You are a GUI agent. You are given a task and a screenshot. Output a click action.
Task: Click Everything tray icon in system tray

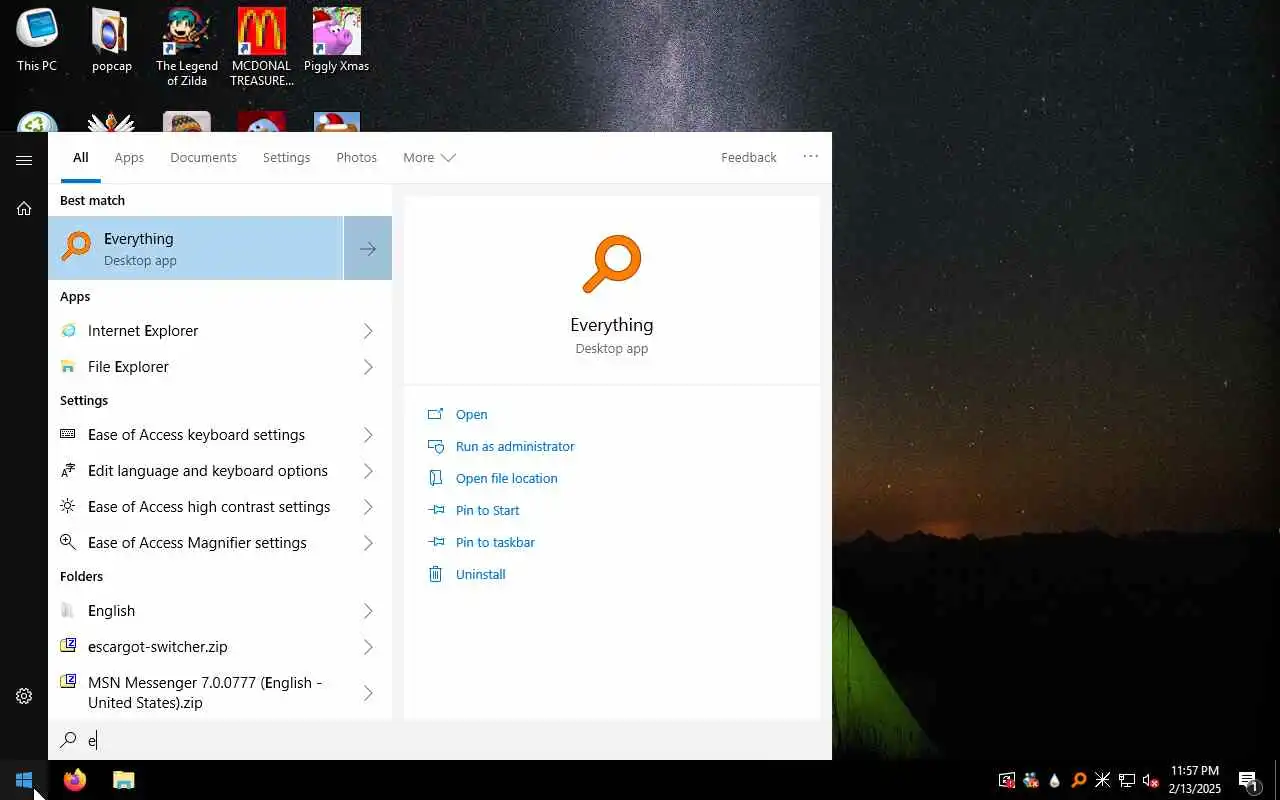pos(1079,780)
